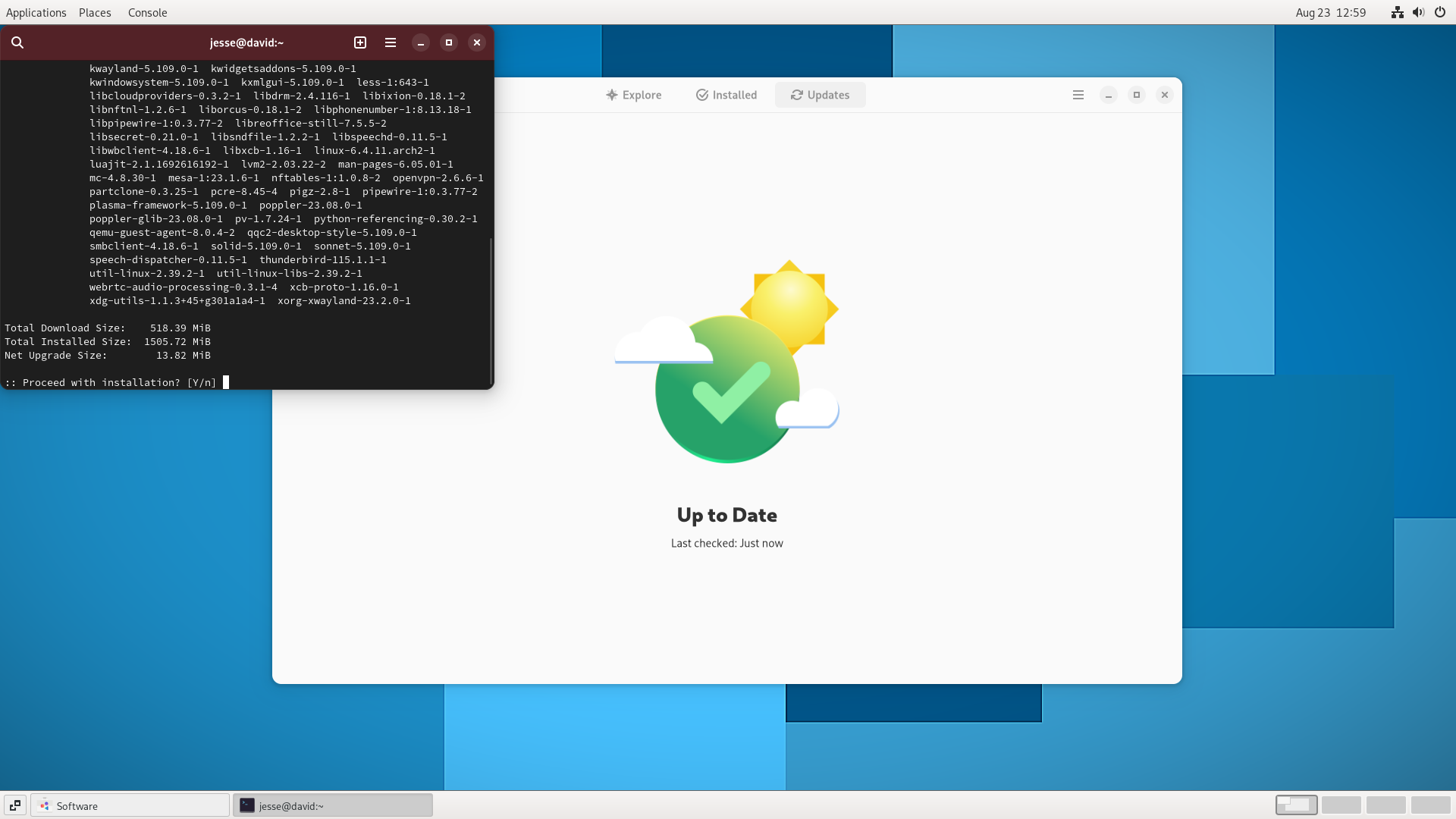Click the 'Total Installed Size: 1505.72 MiB' line
The height and width of the screenshot is (819, 1456).
click(x=108, y=341)
